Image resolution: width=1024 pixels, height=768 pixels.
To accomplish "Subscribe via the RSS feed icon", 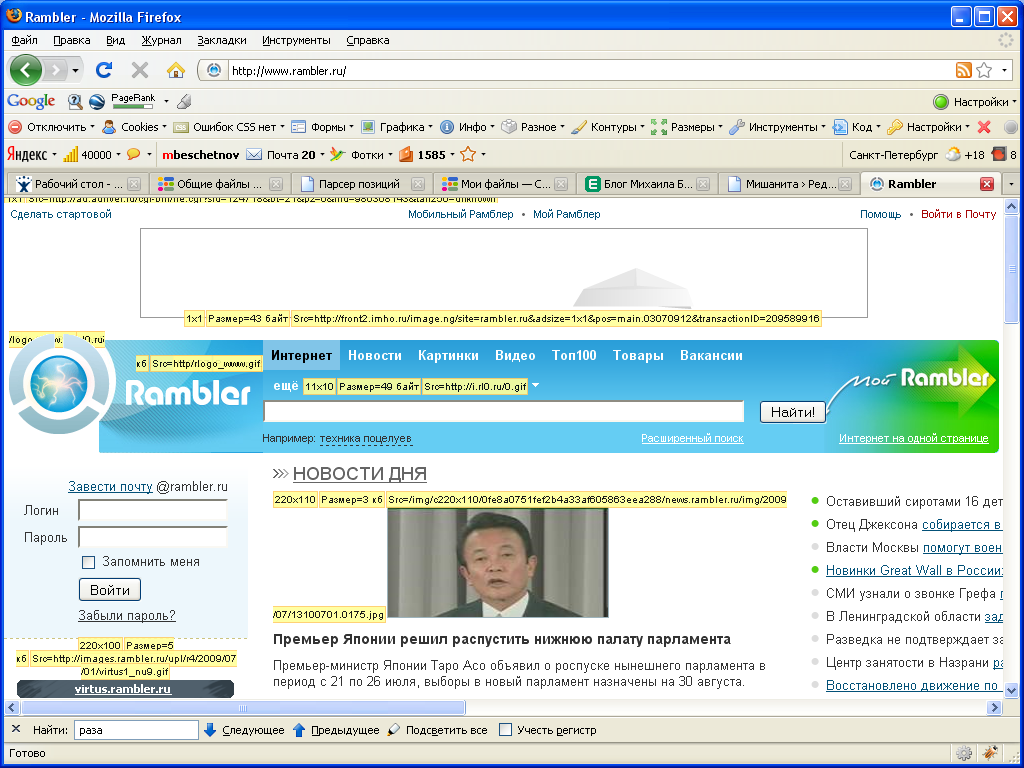I will (x=963, y=70).
